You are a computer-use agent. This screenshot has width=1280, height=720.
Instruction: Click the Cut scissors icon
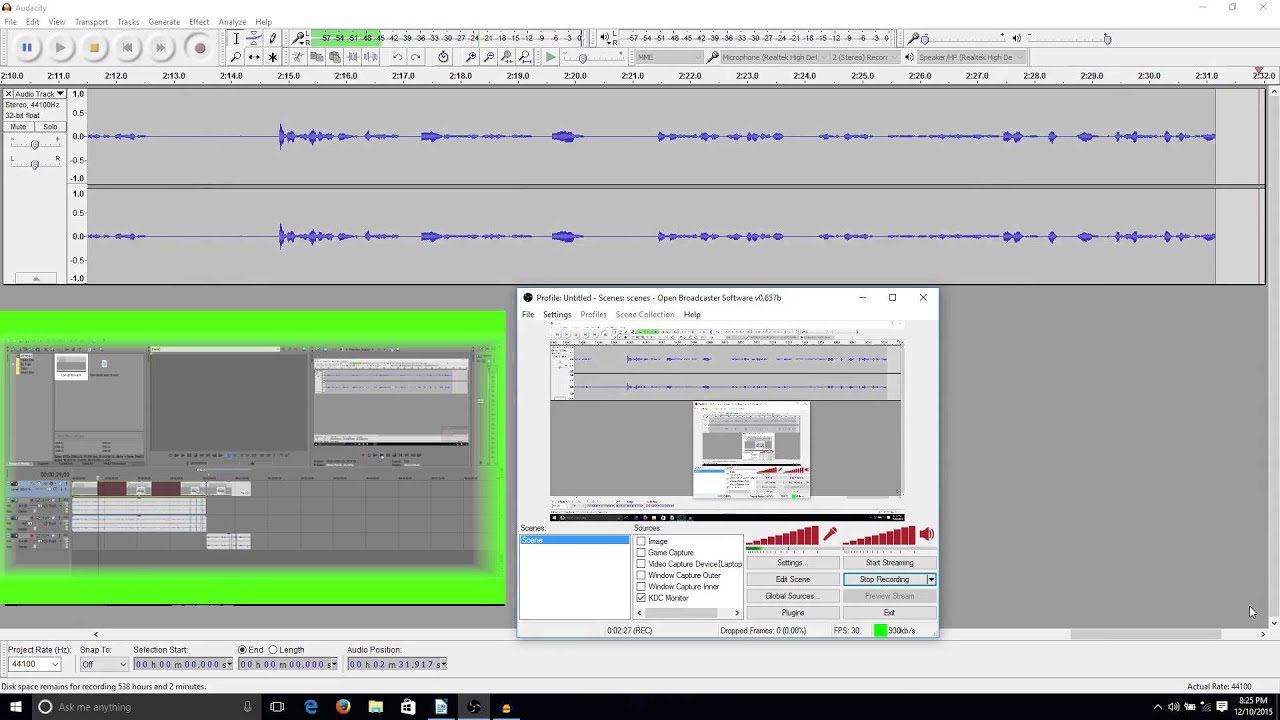click(x=299, y=57)
